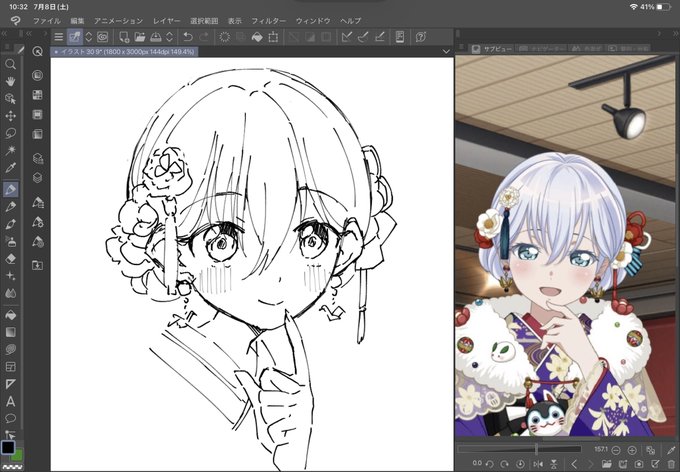
Task: Select the Move layer tool
Action: coord(10,116)
